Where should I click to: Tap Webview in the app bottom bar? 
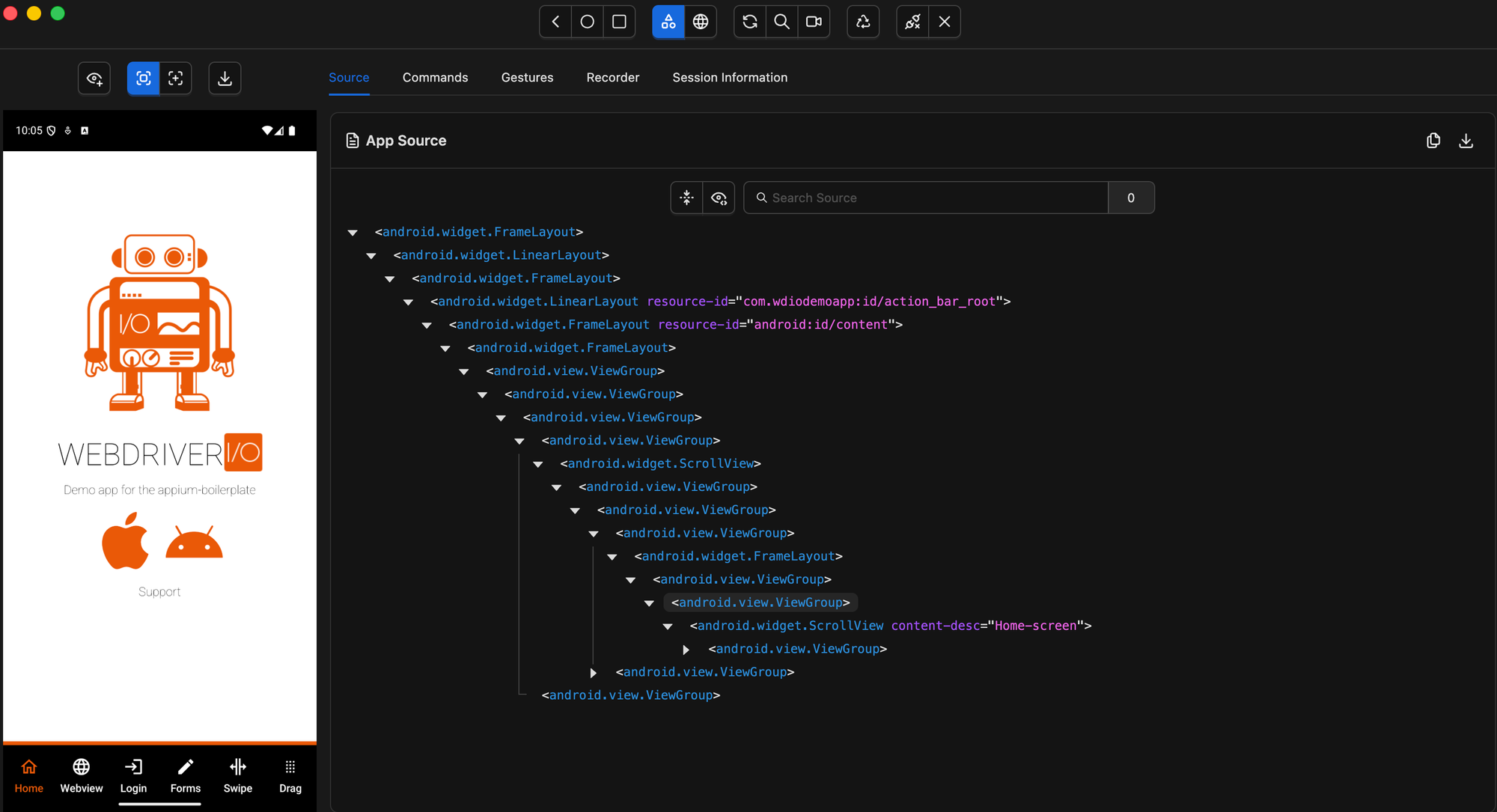[x=81, y=775]
